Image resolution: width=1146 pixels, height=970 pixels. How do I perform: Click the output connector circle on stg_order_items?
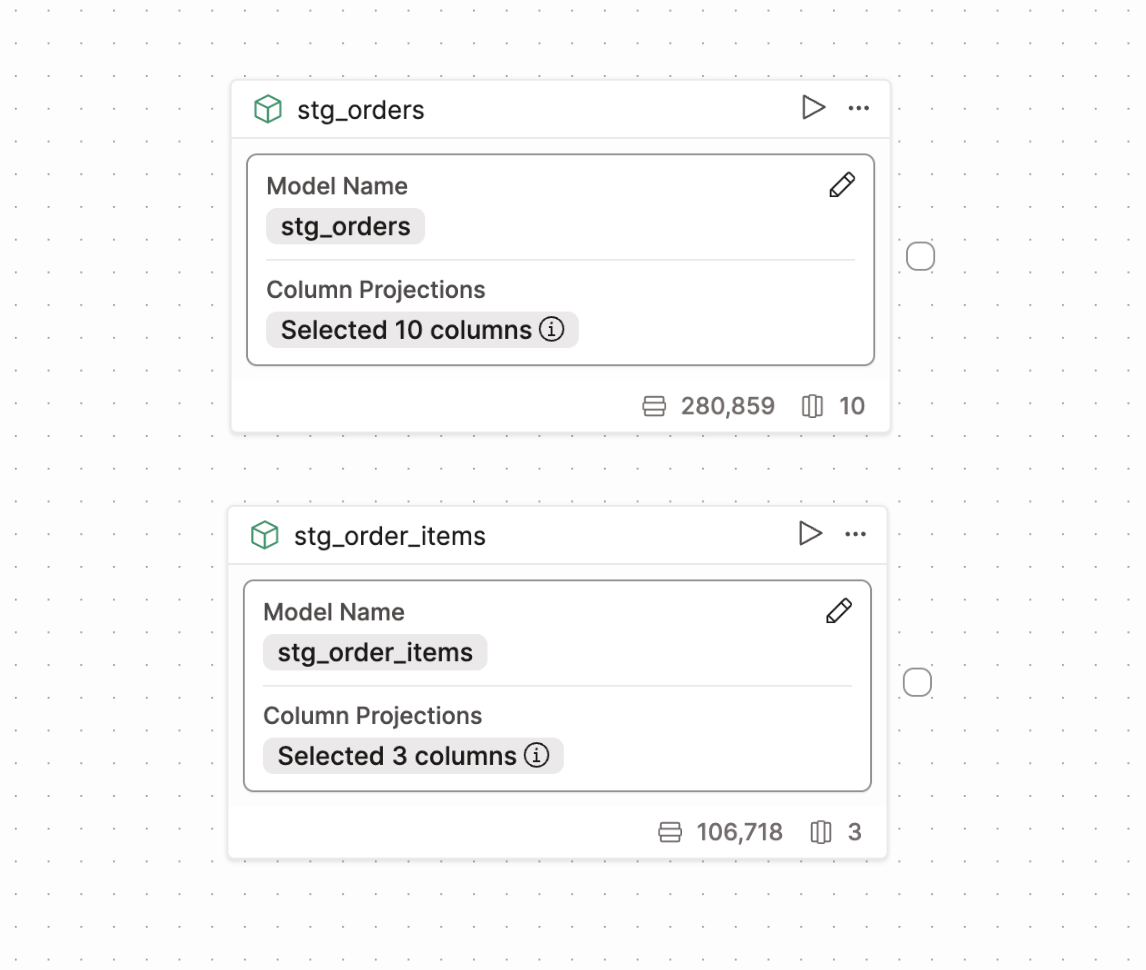click(x=916, y=682)
